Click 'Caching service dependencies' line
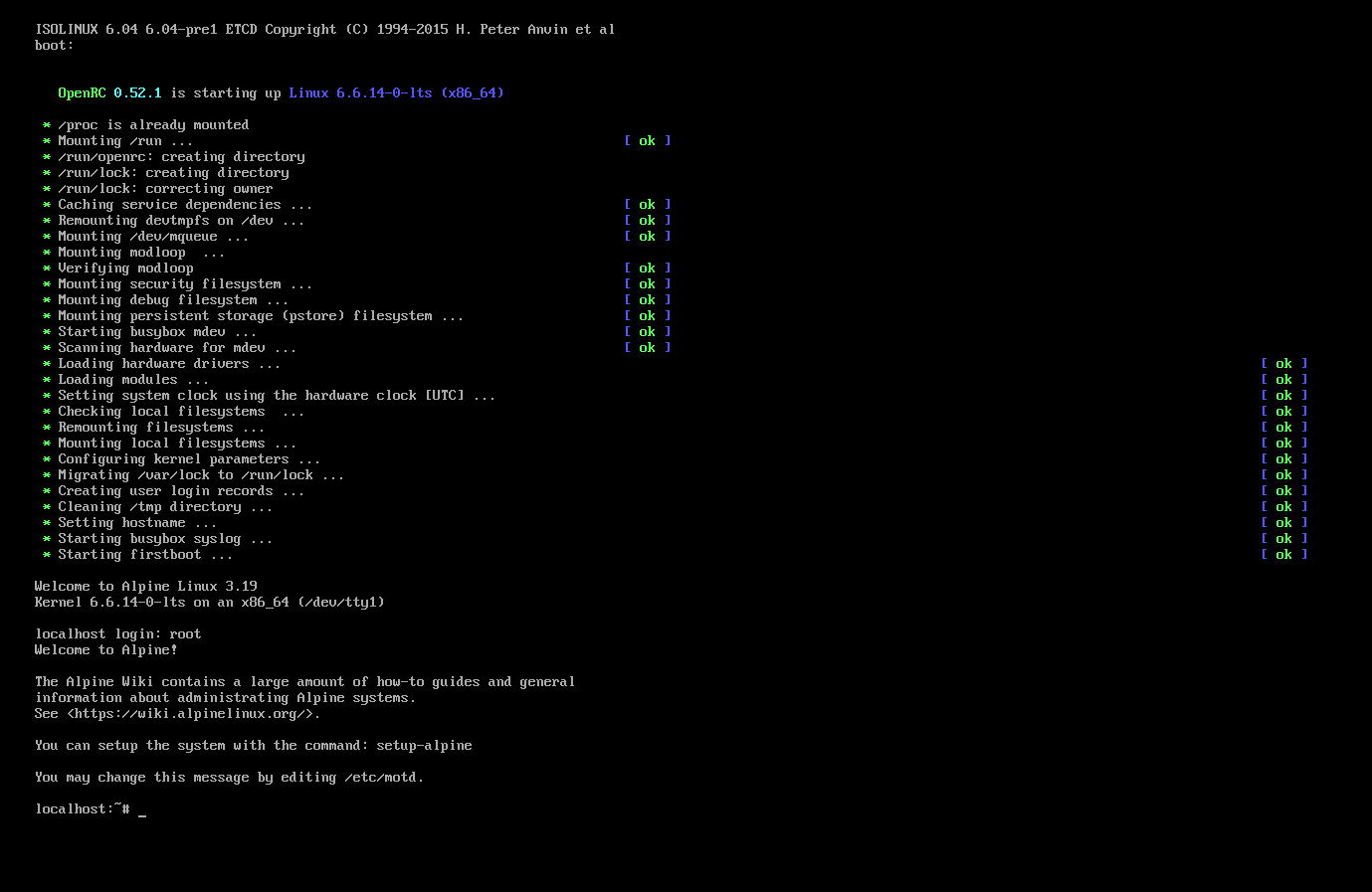The height and width of the screenshot is (892, 1372). pos(185,205)
